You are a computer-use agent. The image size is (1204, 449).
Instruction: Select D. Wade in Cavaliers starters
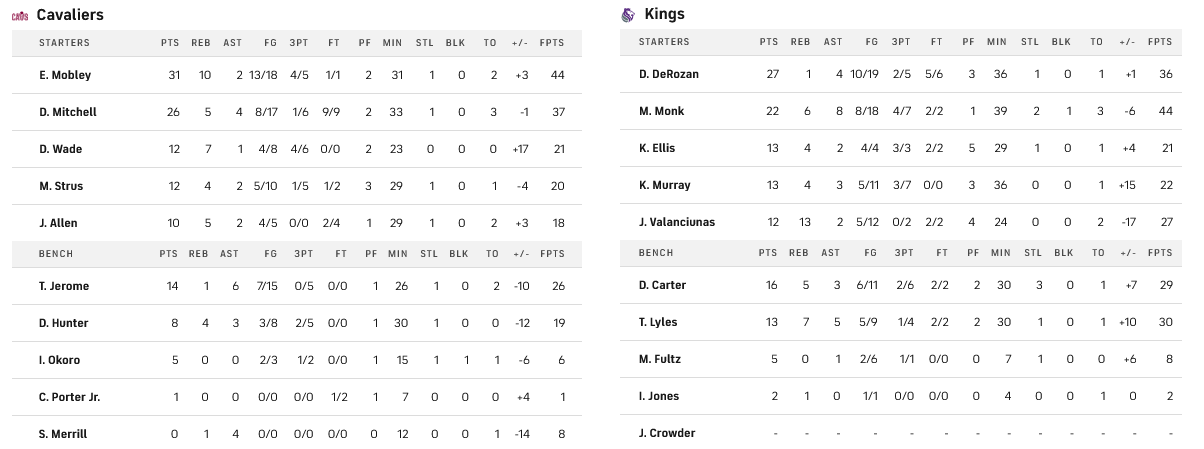point(60,149)
